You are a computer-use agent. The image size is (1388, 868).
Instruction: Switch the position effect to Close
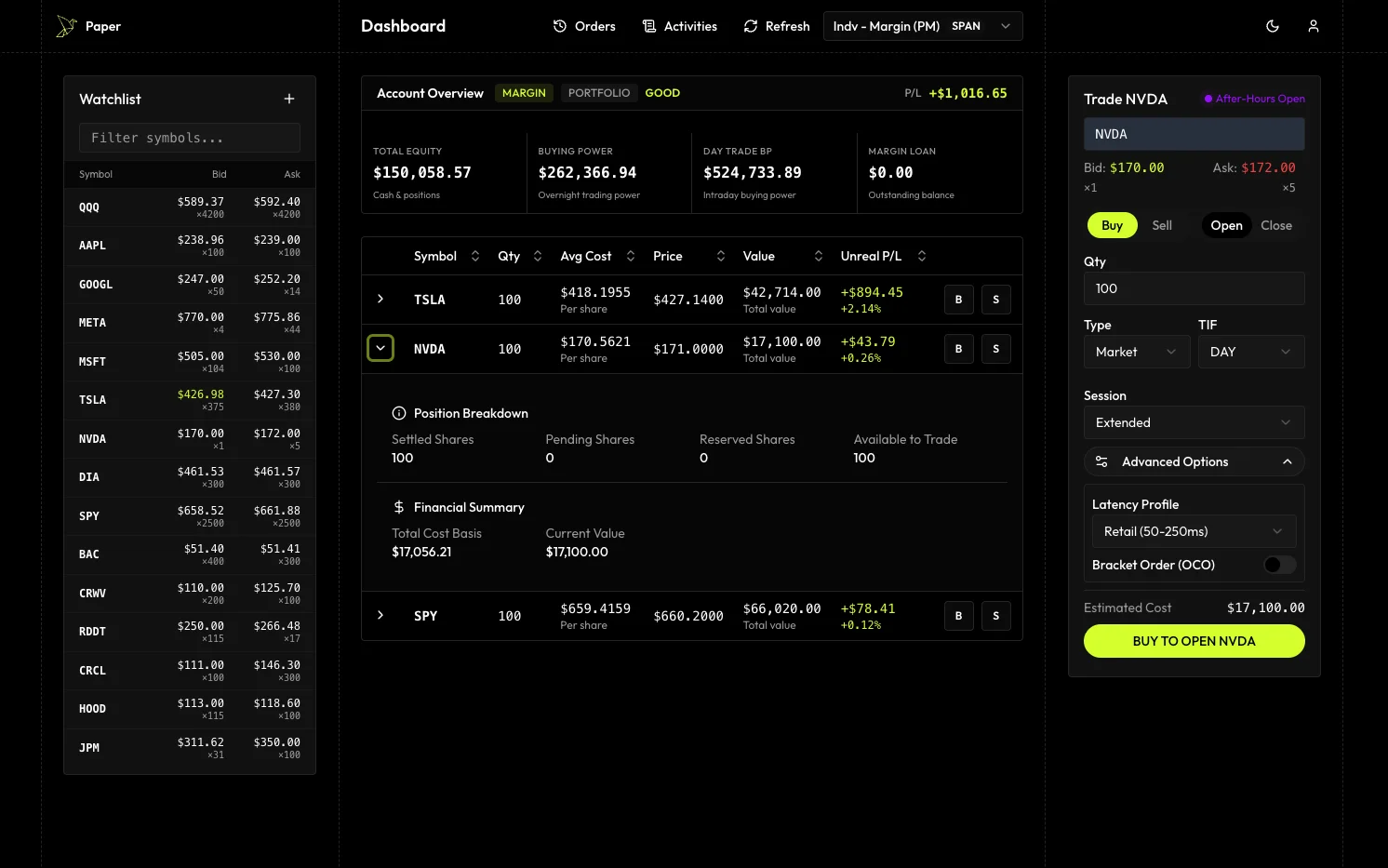tap(1275, 225)
